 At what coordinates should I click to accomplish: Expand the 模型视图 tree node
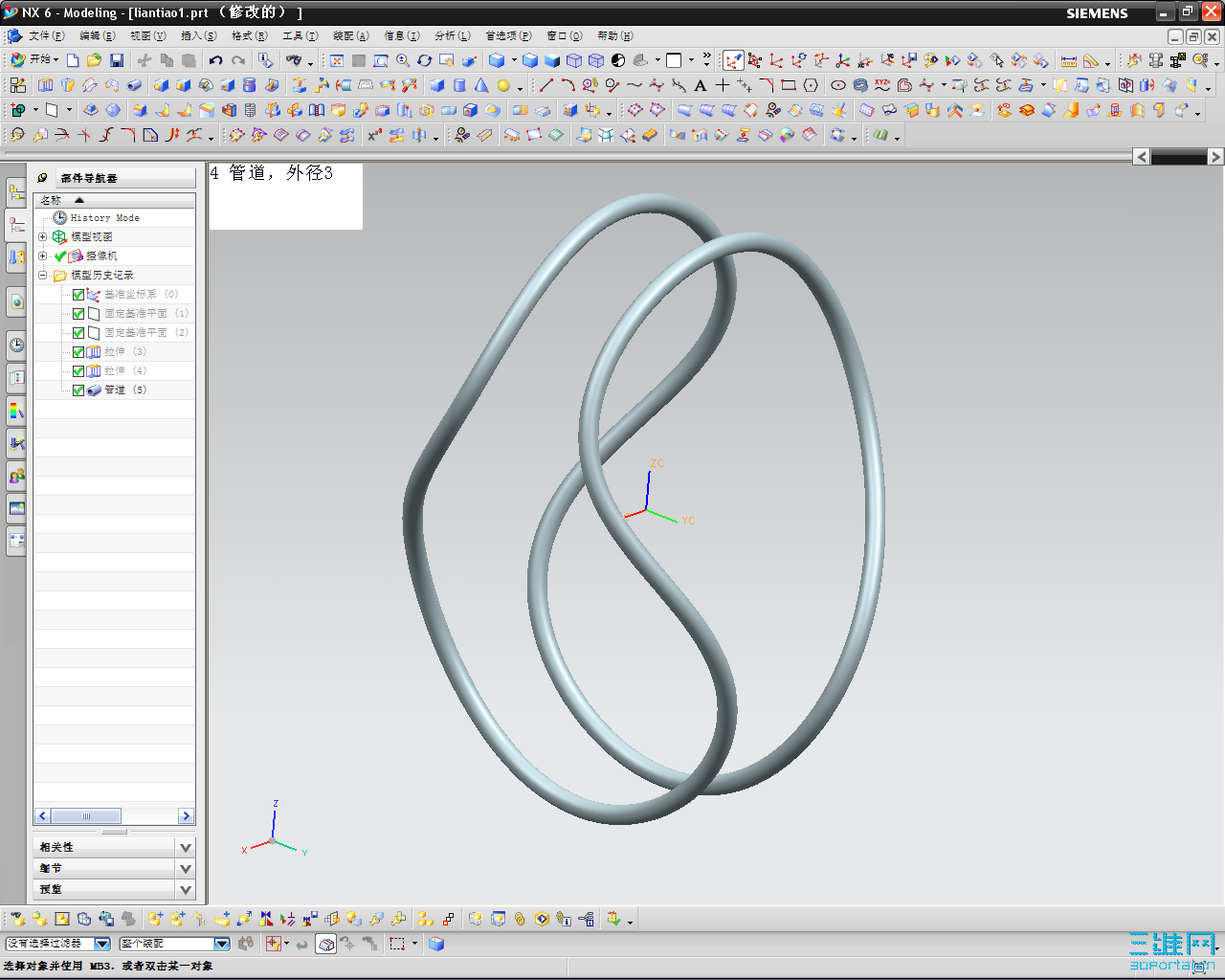[42, 236]
